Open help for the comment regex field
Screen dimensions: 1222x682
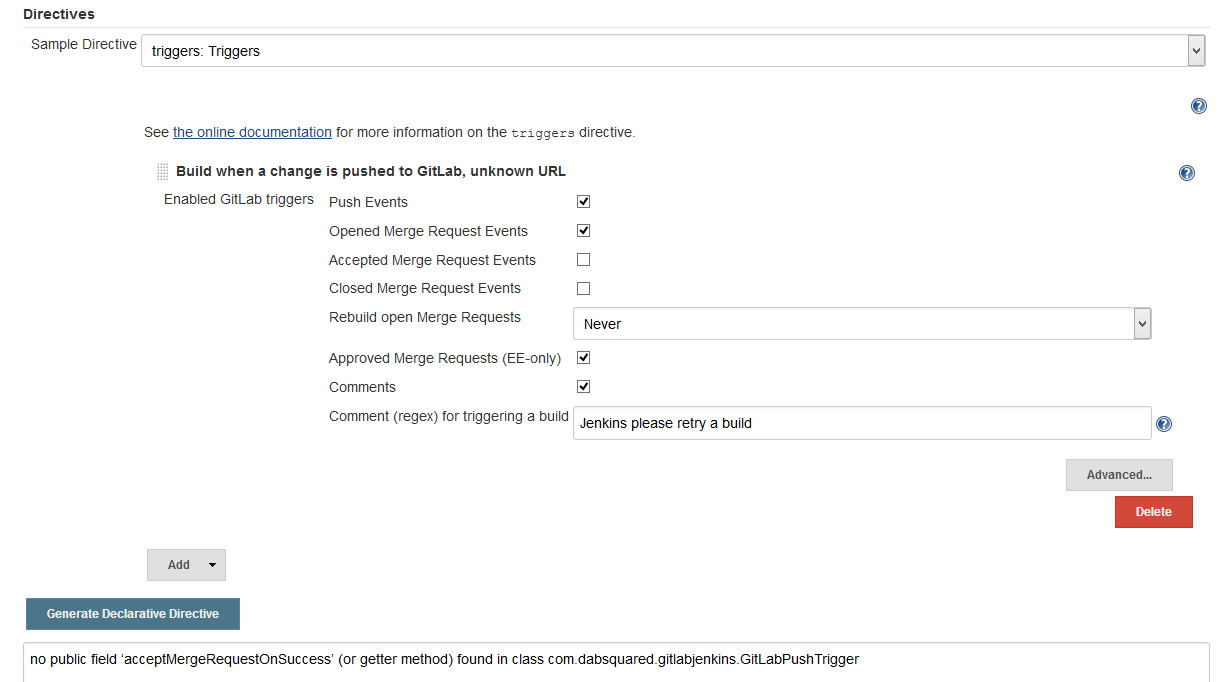pyautogui.click(x=1163, y=424)
